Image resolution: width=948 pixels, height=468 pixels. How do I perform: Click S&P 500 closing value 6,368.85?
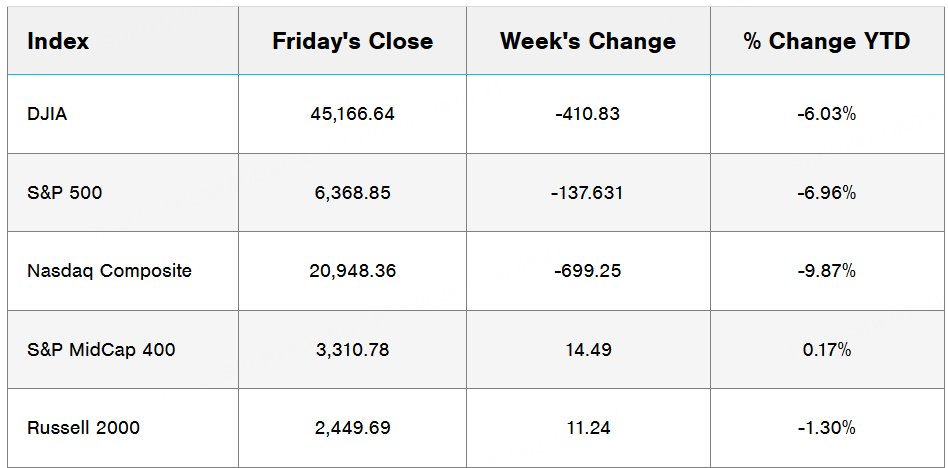click(x=352, y=192)
